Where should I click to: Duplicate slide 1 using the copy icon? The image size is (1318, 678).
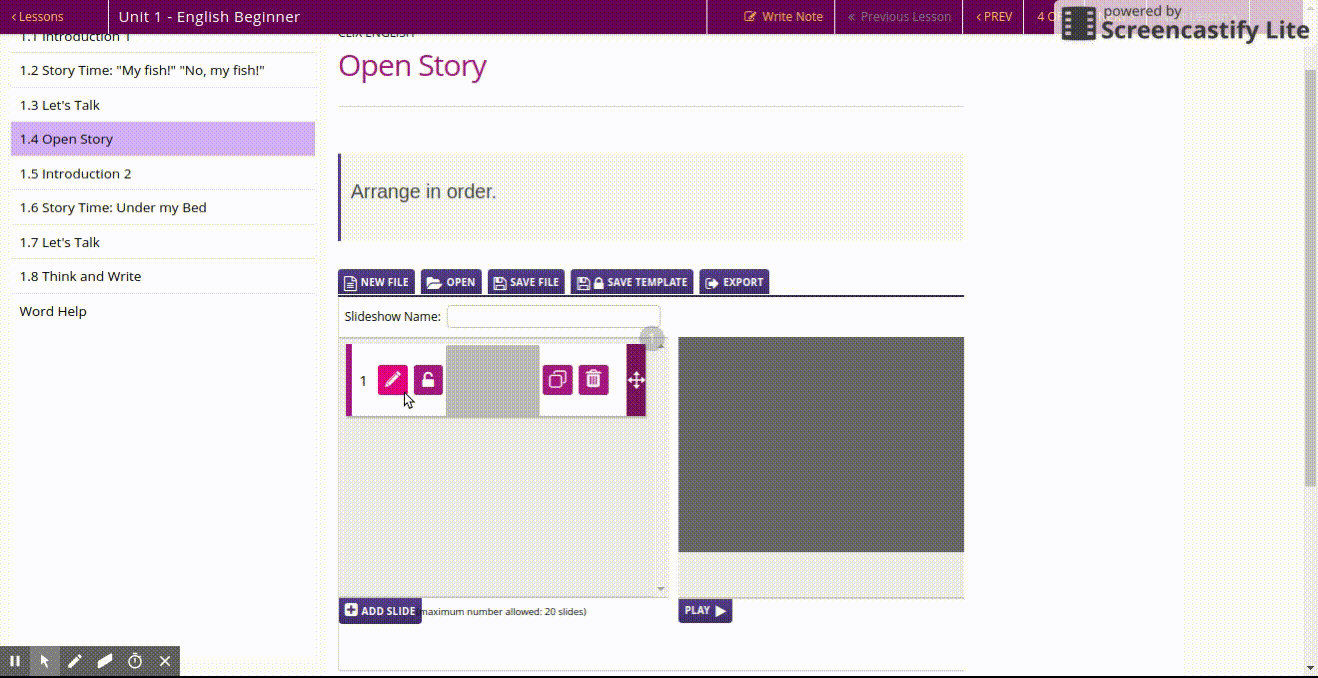click(557, 380)
